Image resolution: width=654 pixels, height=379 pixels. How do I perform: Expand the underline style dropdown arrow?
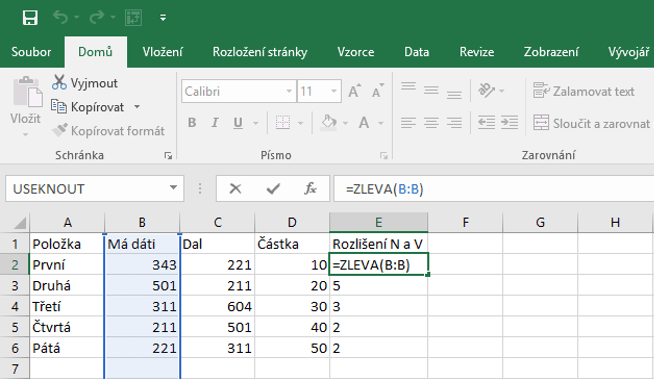[256, 123]
